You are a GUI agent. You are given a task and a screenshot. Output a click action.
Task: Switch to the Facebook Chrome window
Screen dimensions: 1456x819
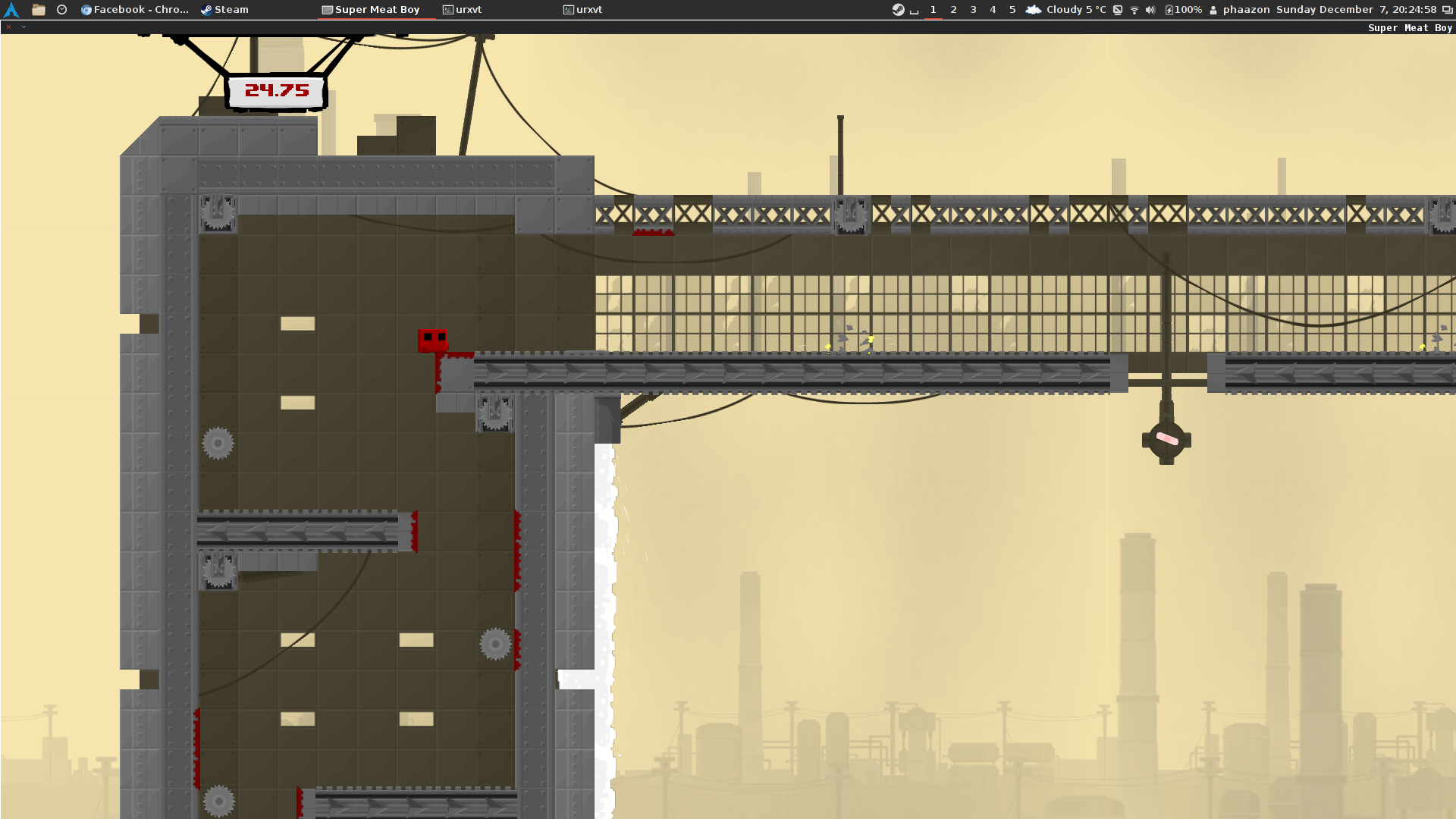click(135, 10)
